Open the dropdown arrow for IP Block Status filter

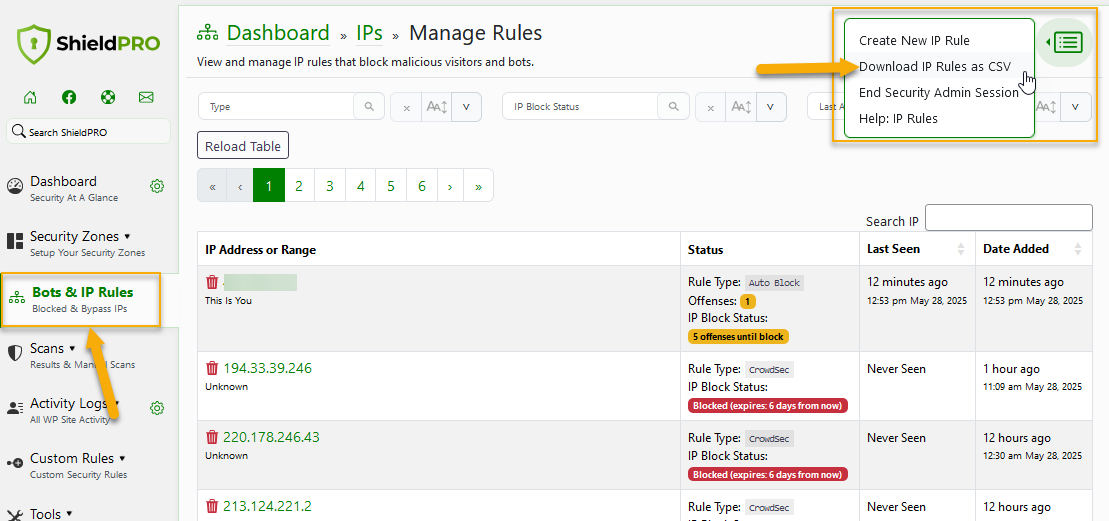click(x=771, y=107)
